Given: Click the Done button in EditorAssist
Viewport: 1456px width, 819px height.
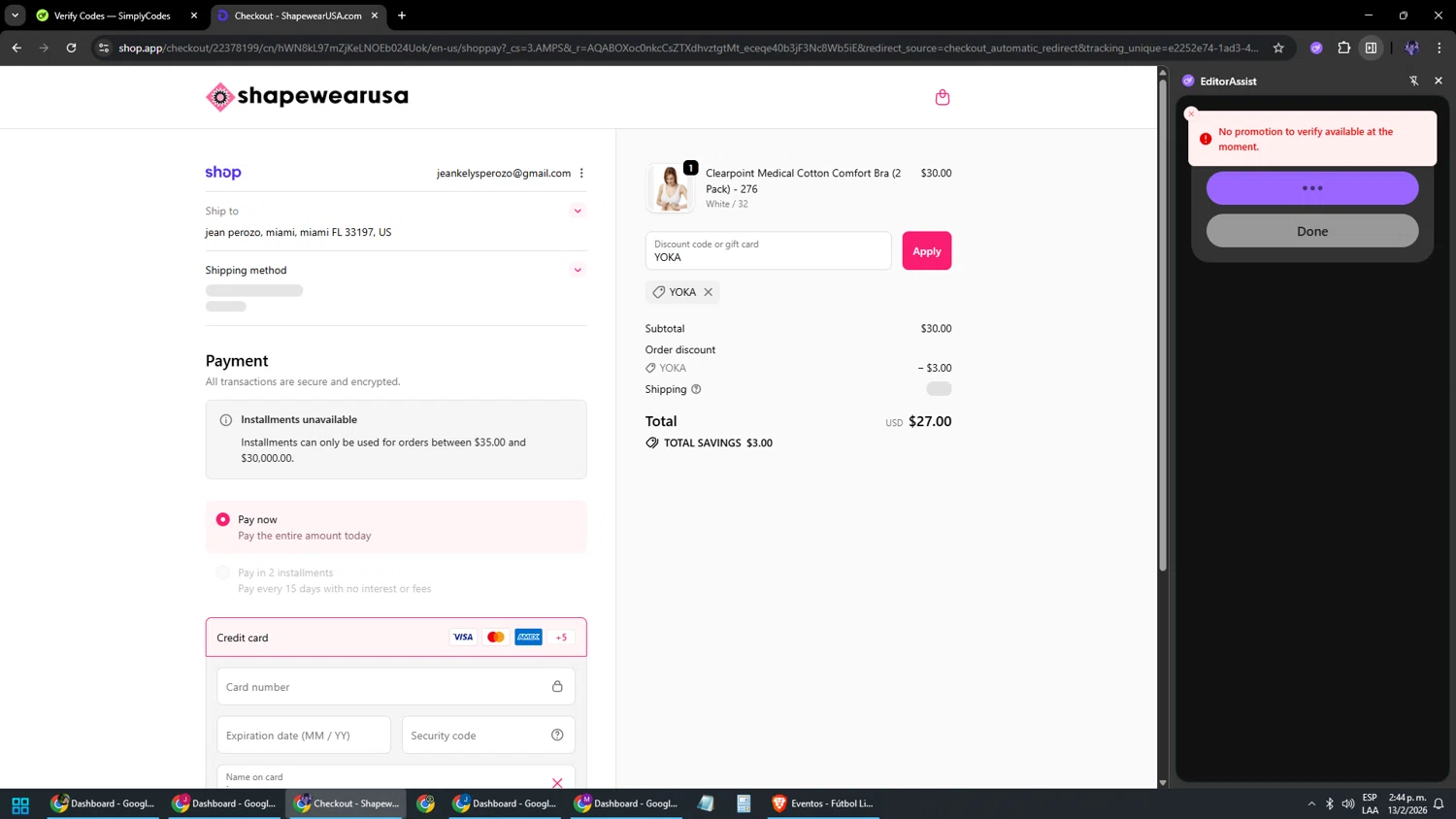Looking at the screenshot, I should pos(1312,231).
